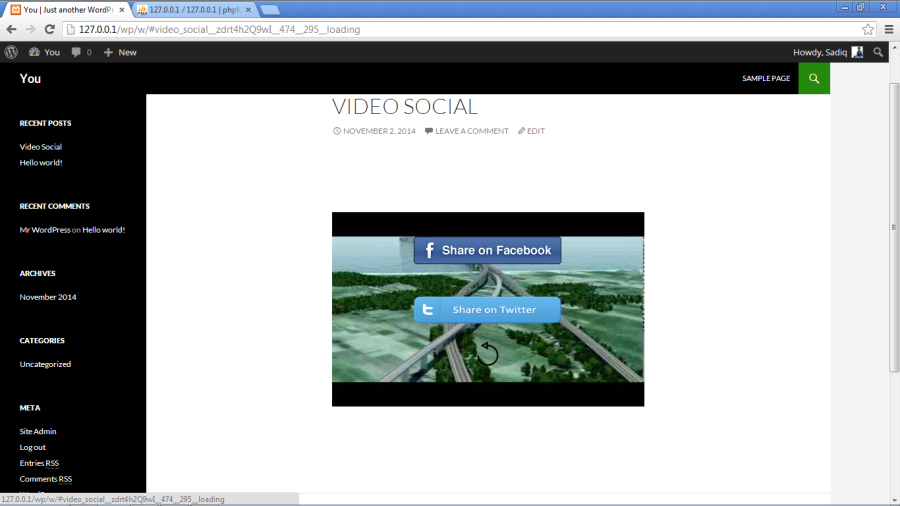This screenshot has height=506, width=900.
Task: Open the Site Admin link
Action: pyautogui.click(x=38, y=431)
